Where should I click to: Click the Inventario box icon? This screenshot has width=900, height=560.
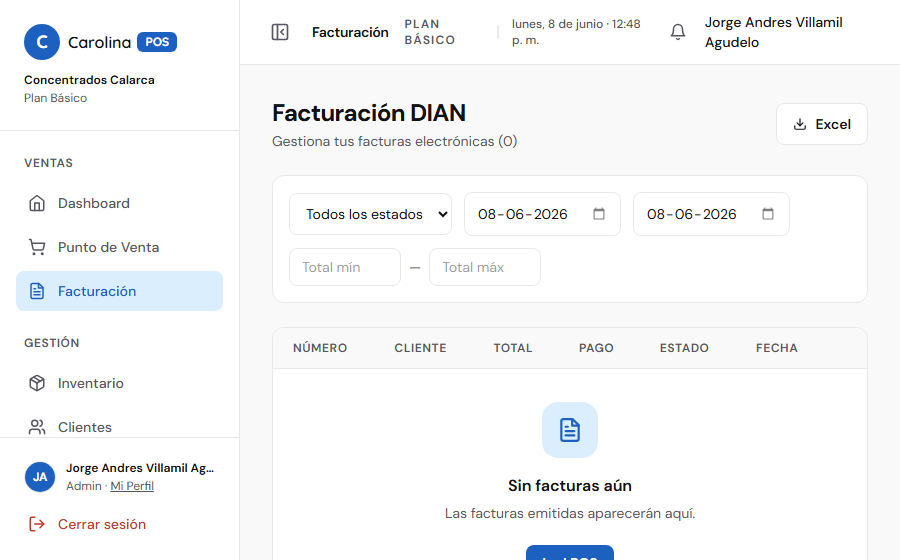pos(37,383)
